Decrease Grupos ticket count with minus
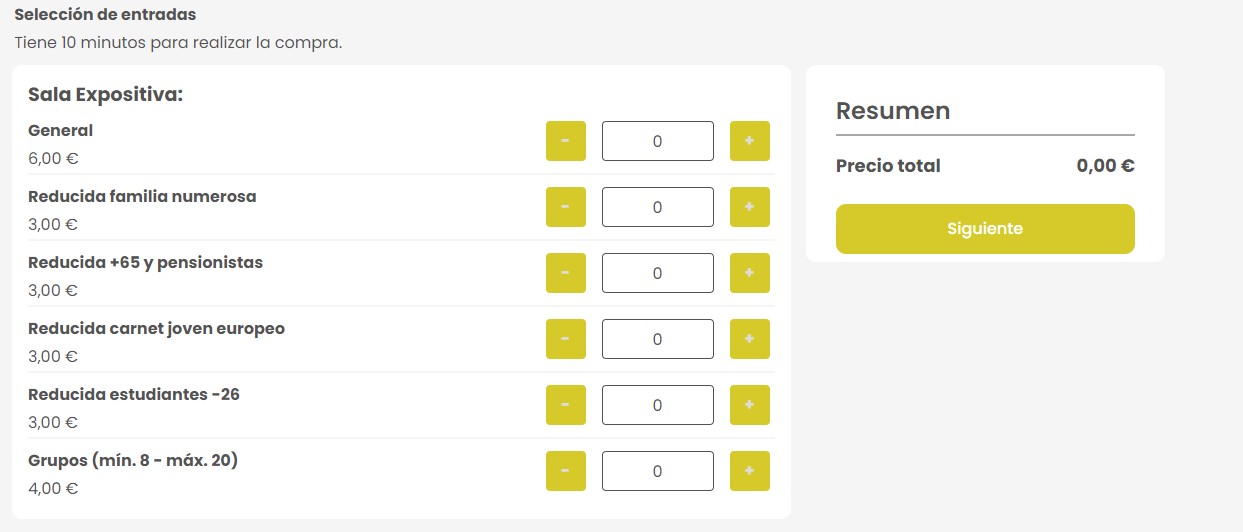 (x=566, y=471)
